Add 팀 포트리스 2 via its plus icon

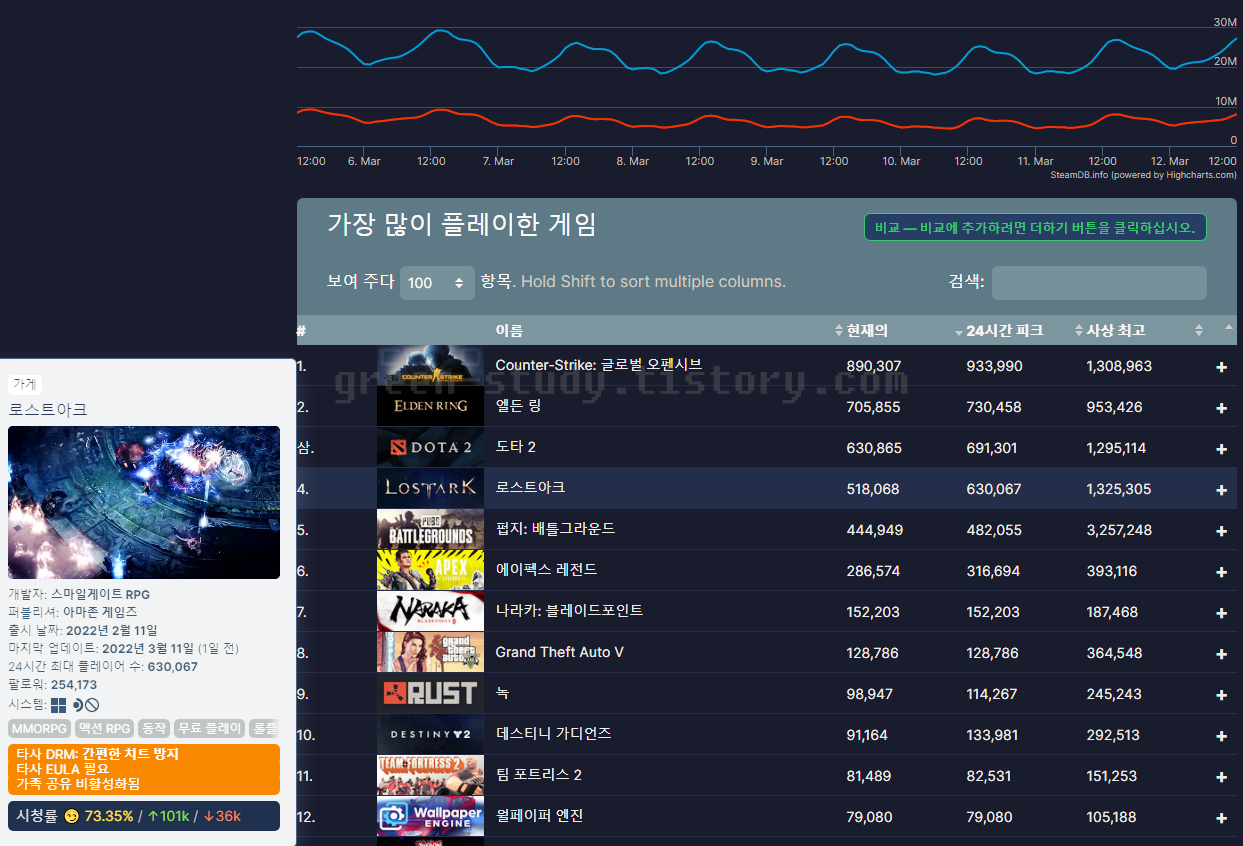coord(1221,777)
